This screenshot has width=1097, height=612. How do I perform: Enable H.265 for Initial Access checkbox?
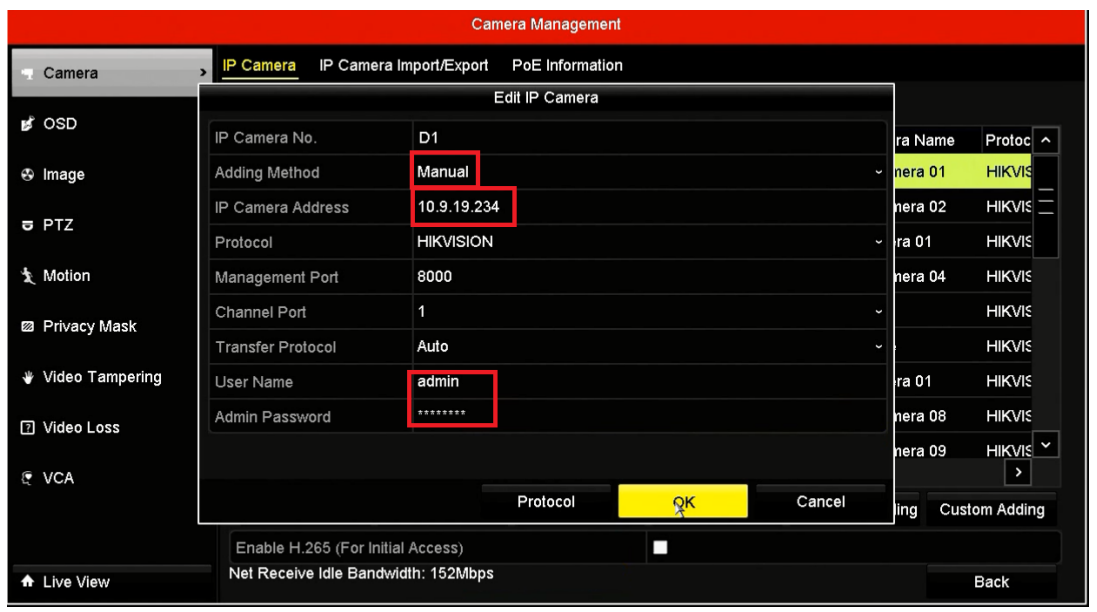point(659,548)
